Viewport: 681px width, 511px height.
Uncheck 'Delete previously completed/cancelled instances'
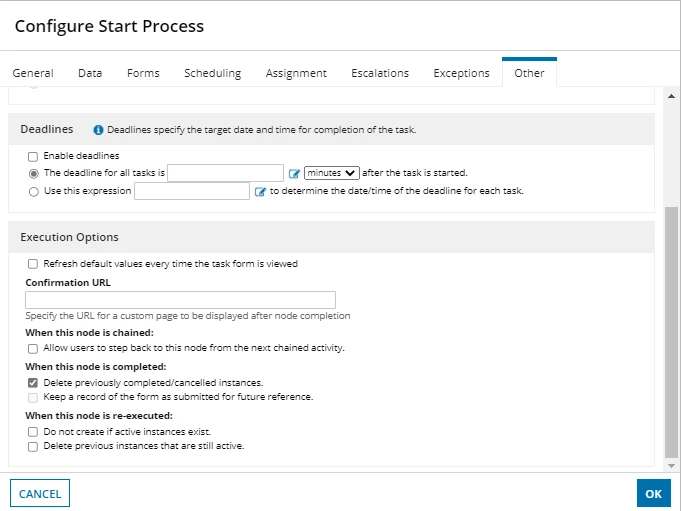click(33, 382)
